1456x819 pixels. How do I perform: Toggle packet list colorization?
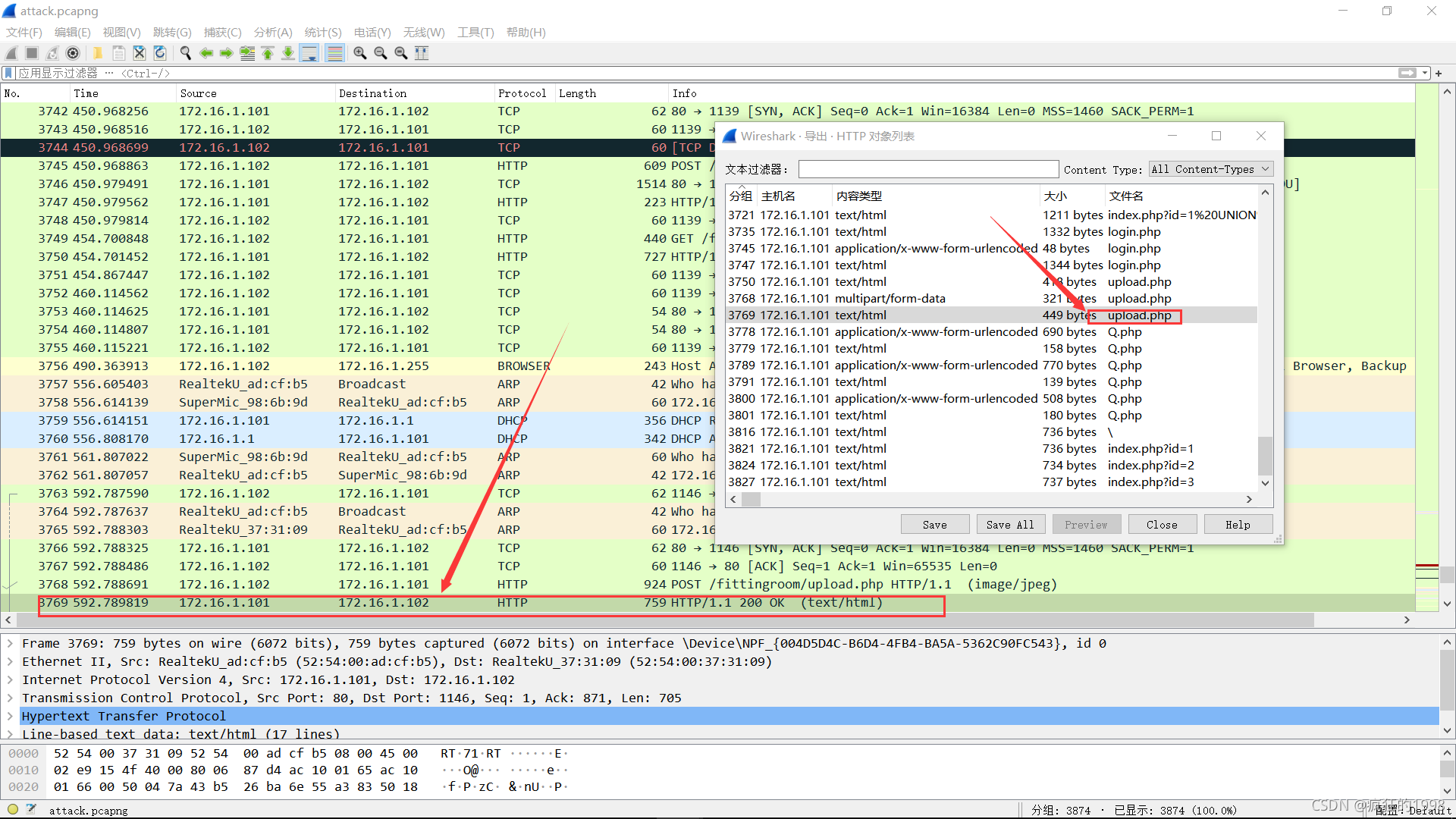(x=334, y=53)
